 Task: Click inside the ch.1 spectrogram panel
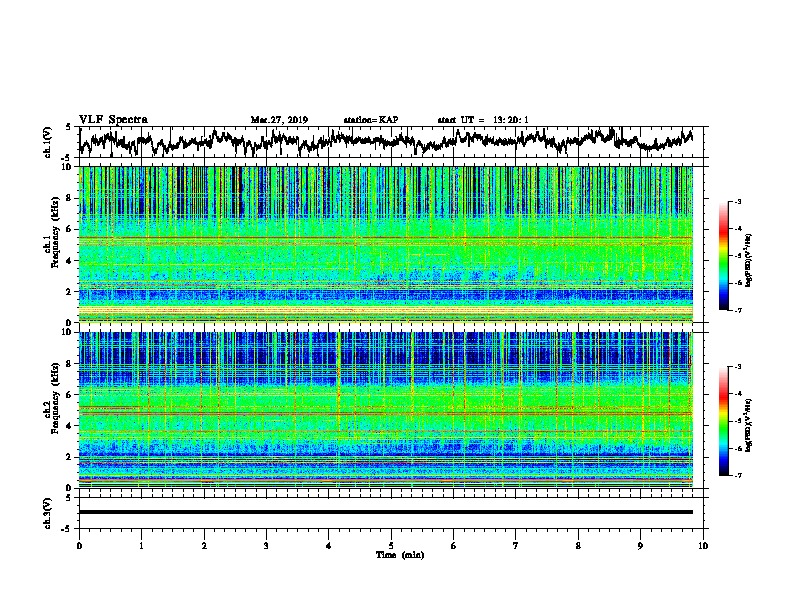[386, 244]
